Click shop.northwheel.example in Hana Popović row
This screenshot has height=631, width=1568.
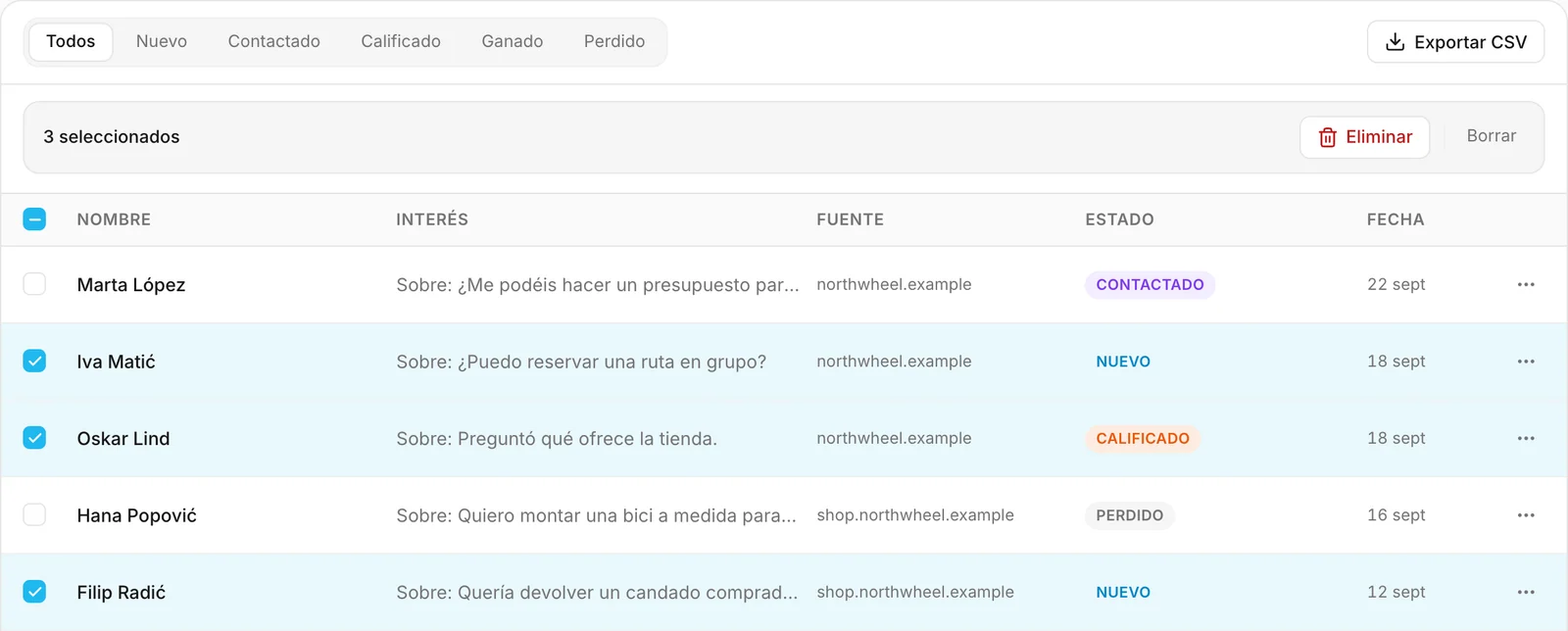(915, 515)
